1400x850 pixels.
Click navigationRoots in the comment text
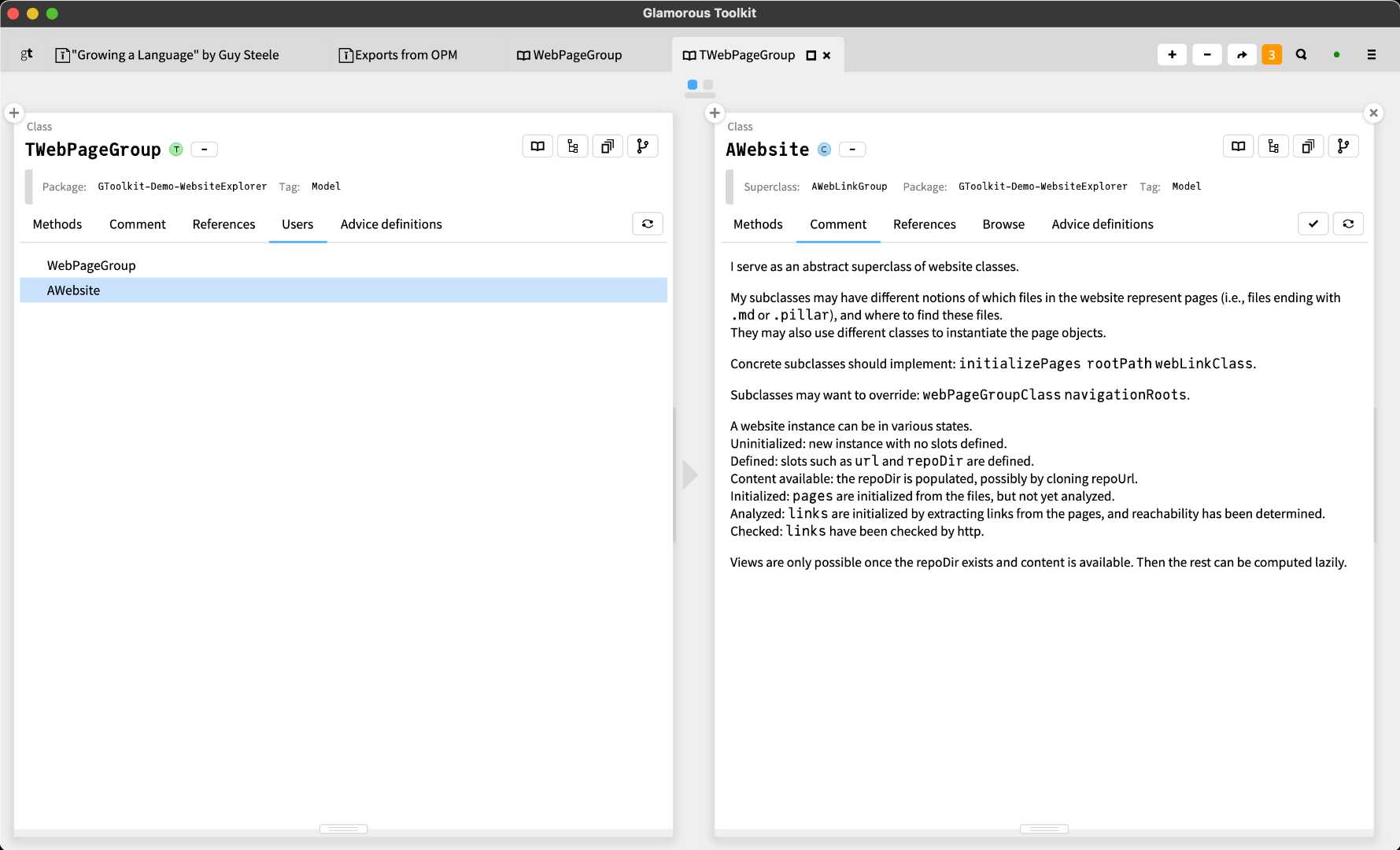coord(1125,395)
